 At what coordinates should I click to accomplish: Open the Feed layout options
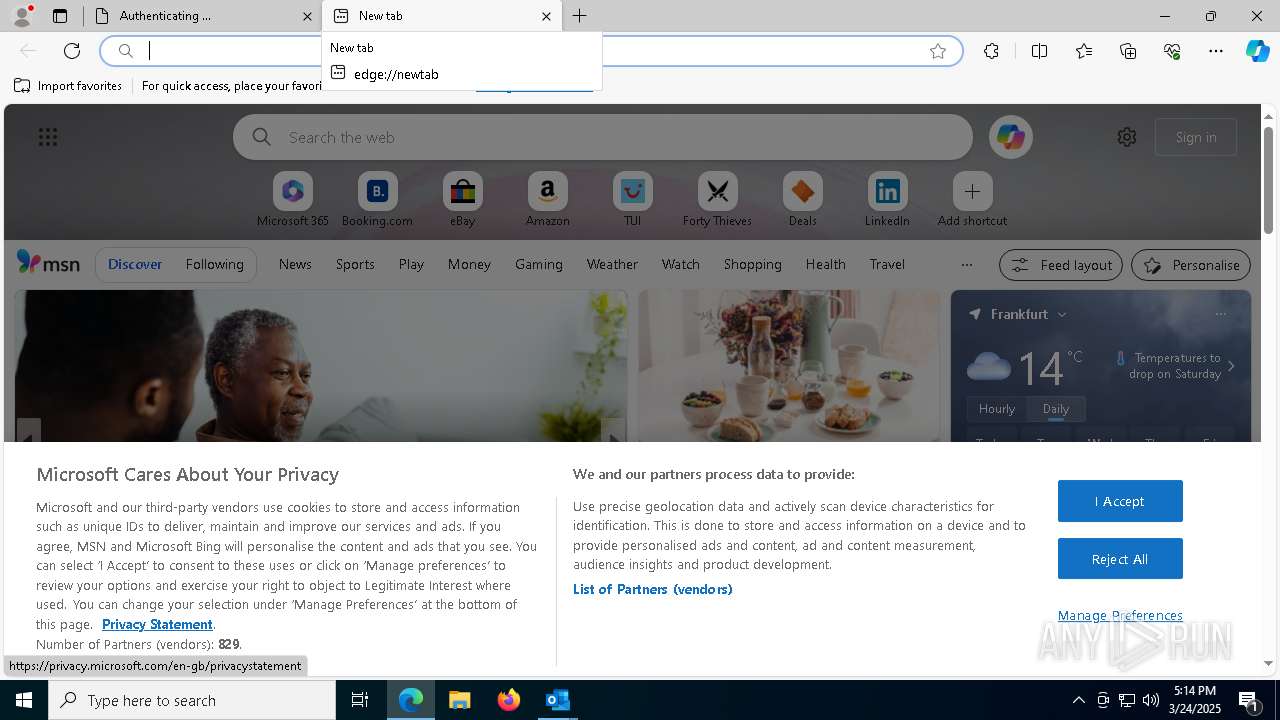[x=1061, y=265]
